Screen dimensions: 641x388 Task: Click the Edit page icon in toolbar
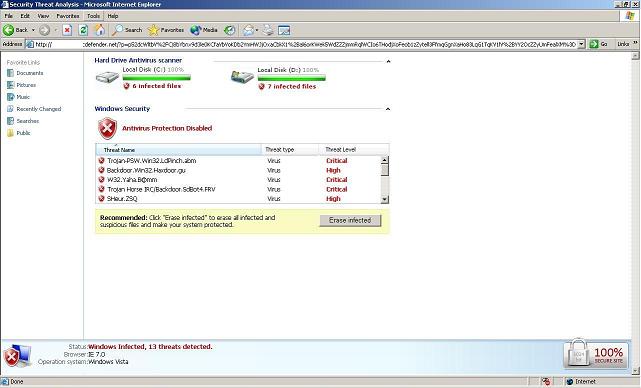[284, 30]
